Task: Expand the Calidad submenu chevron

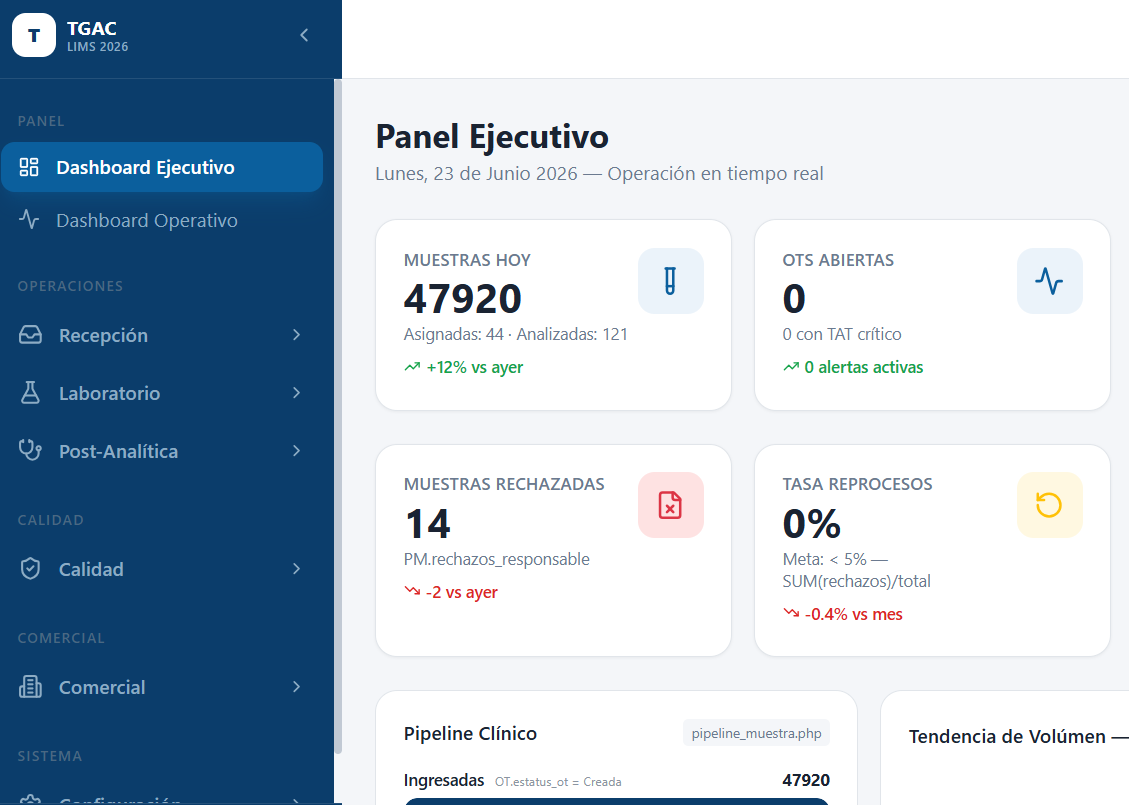Action: click(x=297, y=569)
